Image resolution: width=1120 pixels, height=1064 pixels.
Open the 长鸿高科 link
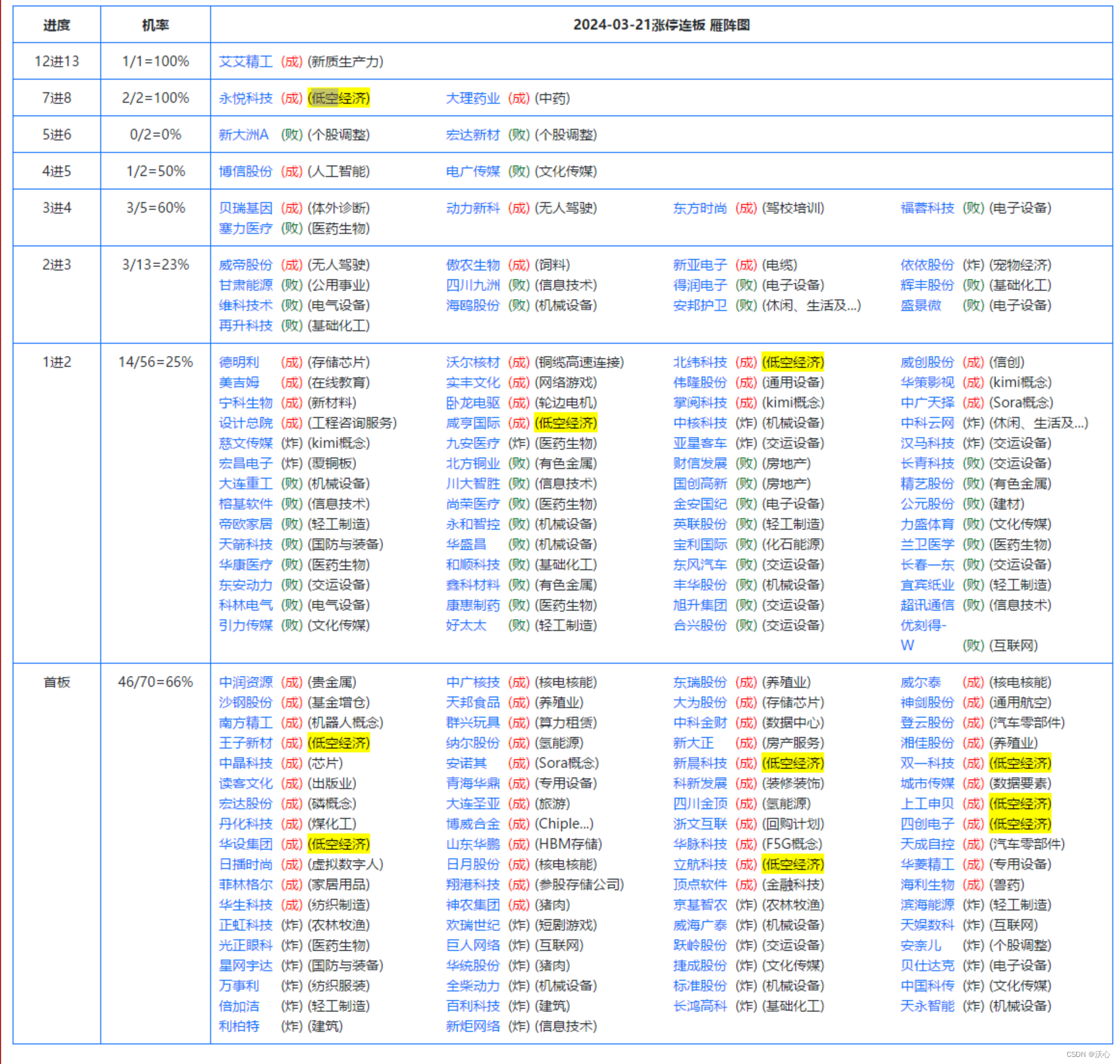pos(700,1006)
